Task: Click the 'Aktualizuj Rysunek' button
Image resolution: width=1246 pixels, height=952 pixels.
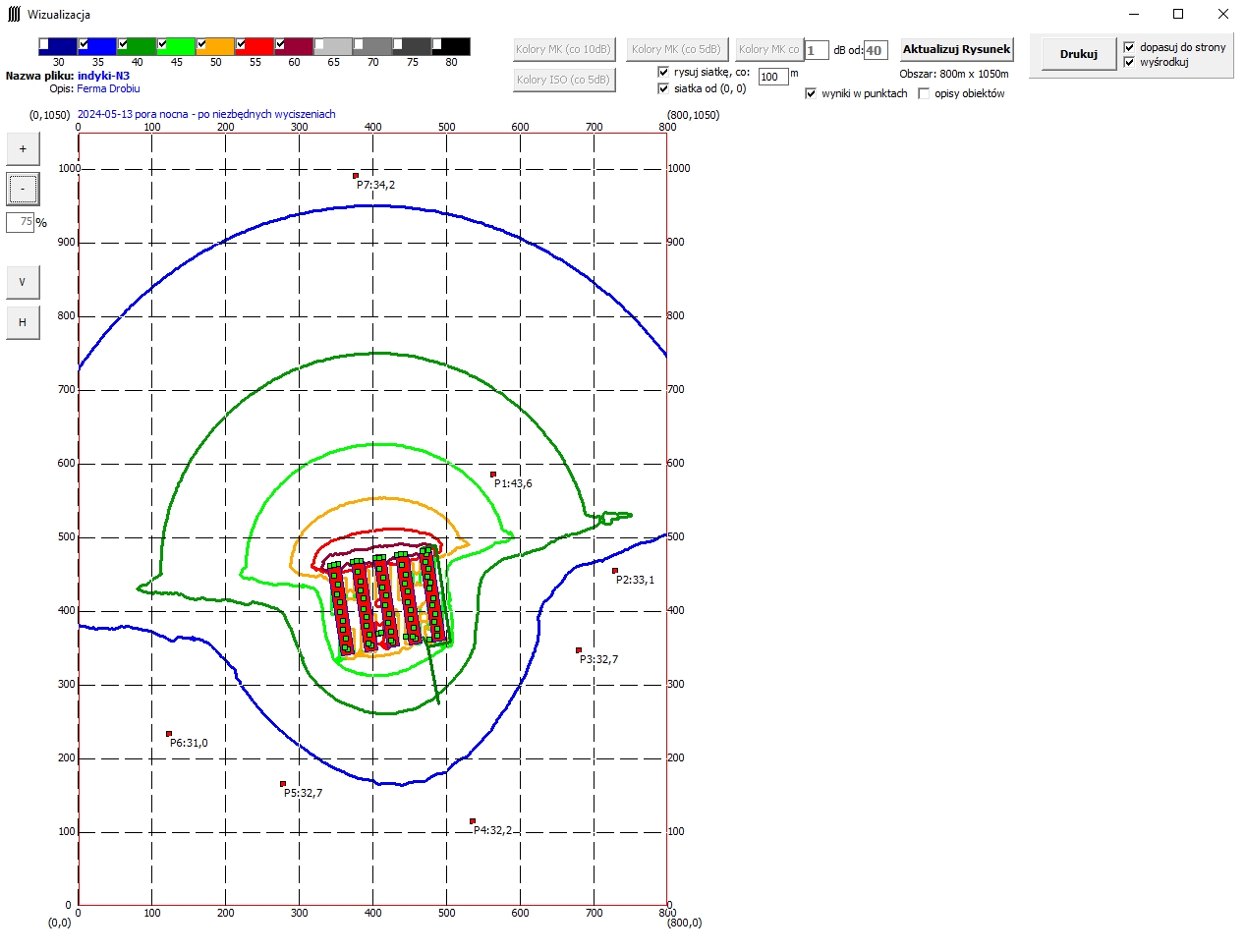Action: pyautogui.click(x=956, y=49)
